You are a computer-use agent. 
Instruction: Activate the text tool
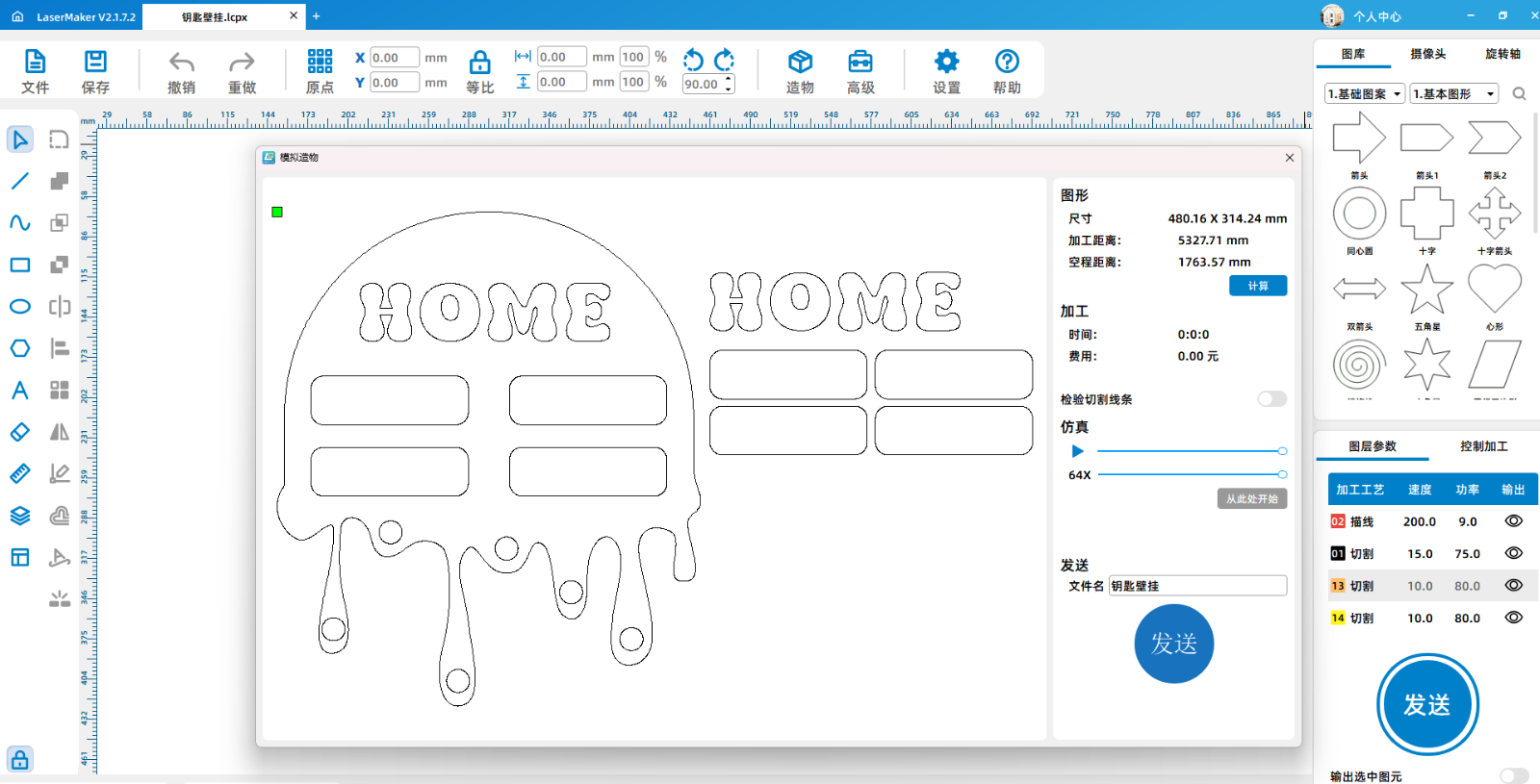tap(19, 391)
